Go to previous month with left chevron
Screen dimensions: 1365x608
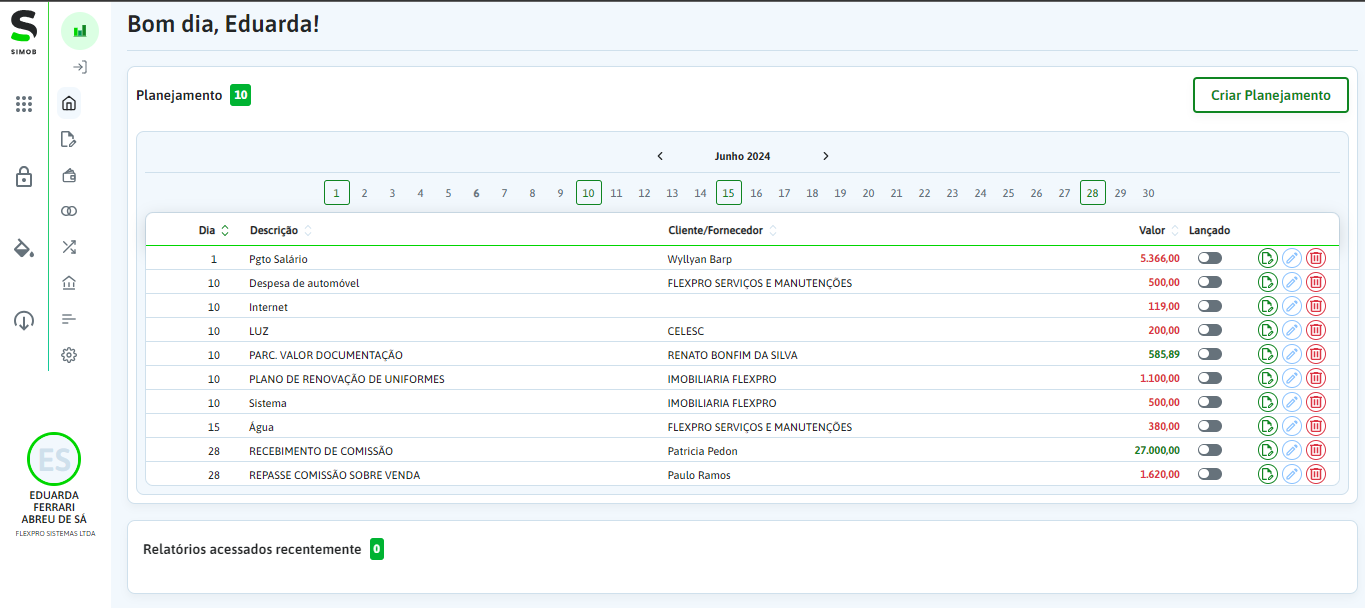pos(660,156)
